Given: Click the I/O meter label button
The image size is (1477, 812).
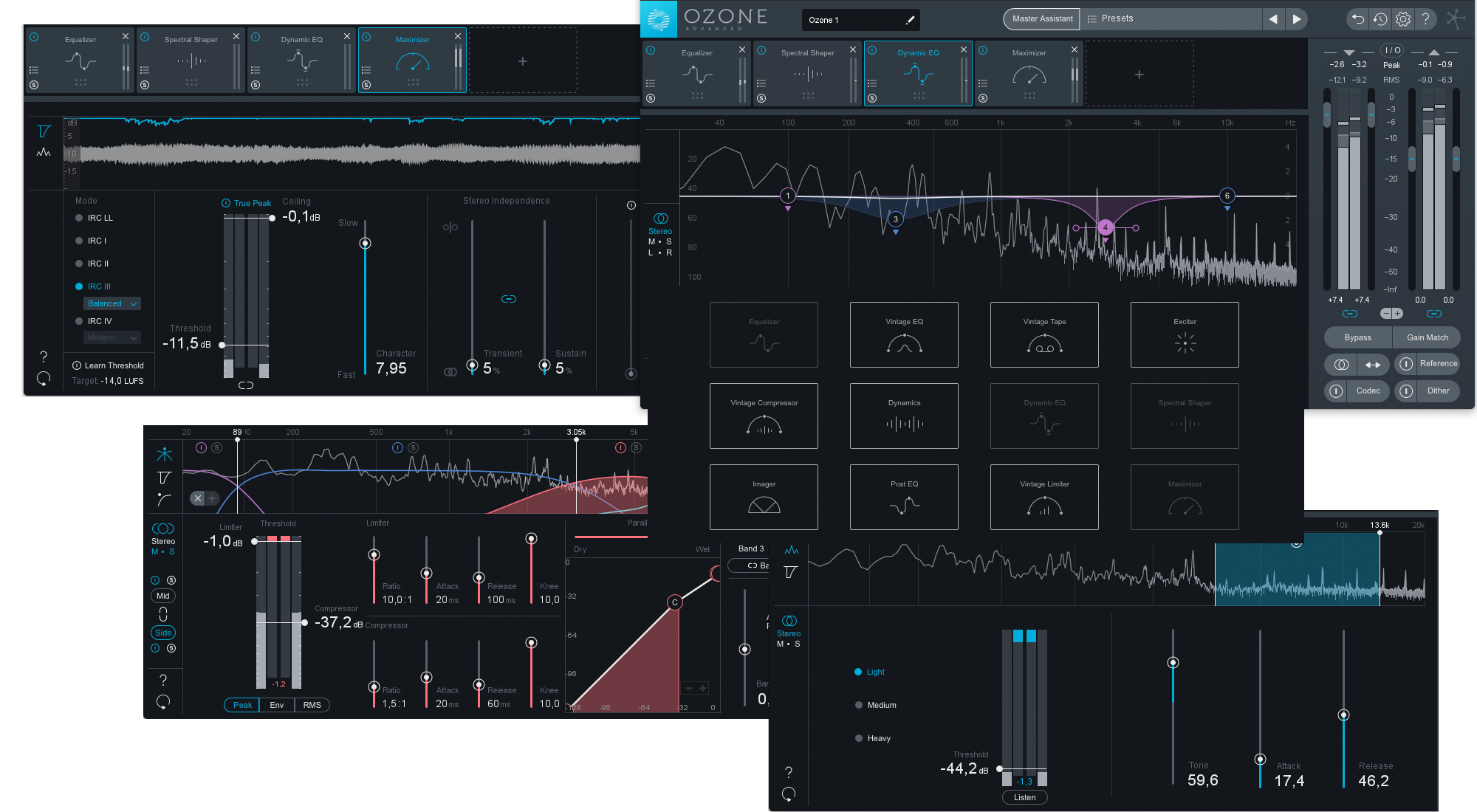Looking at the screenshot, I should (x=1392, y=50).
